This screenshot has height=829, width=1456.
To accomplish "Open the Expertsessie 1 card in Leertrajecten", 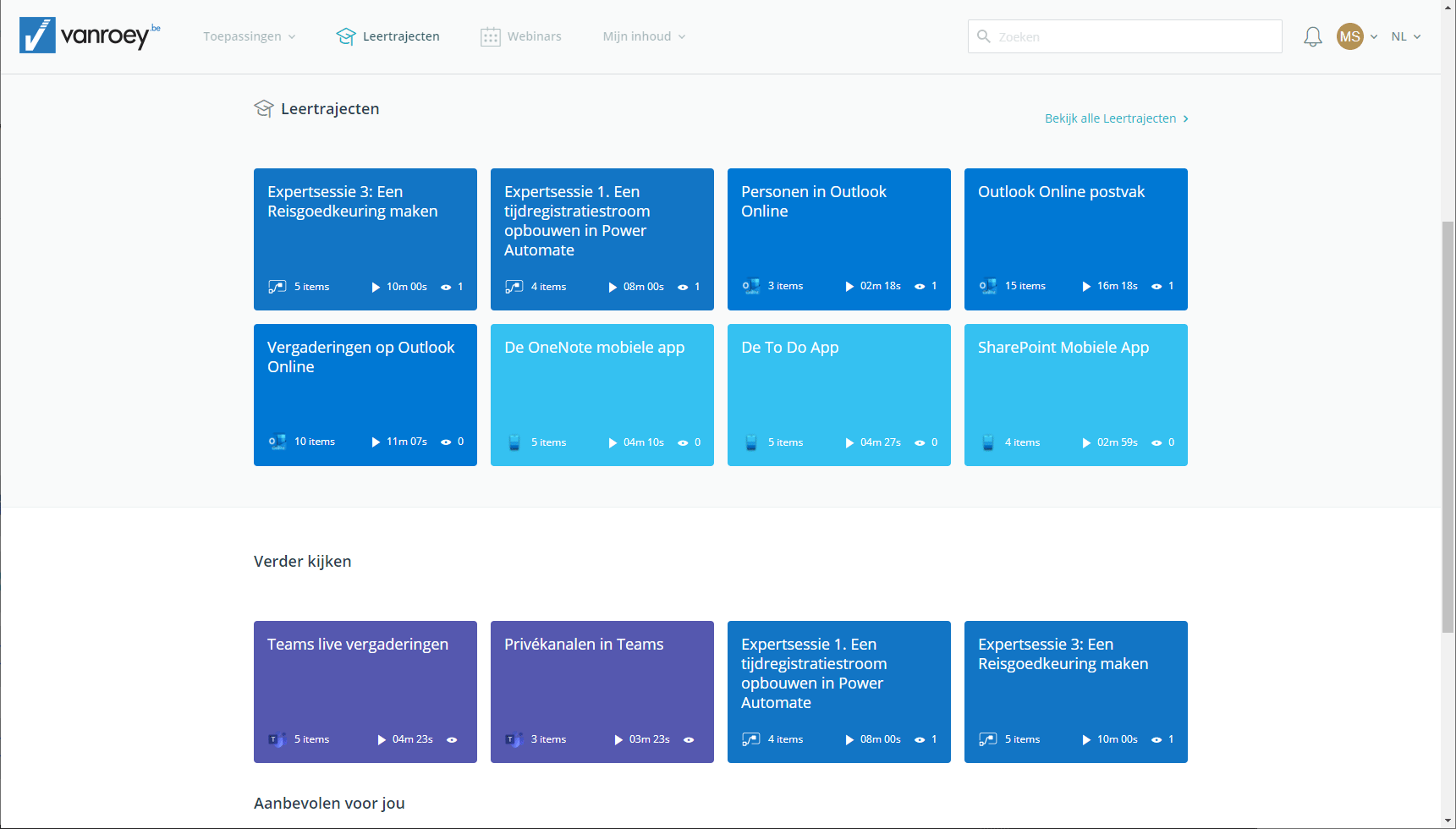I will click(x=602, y=239).
